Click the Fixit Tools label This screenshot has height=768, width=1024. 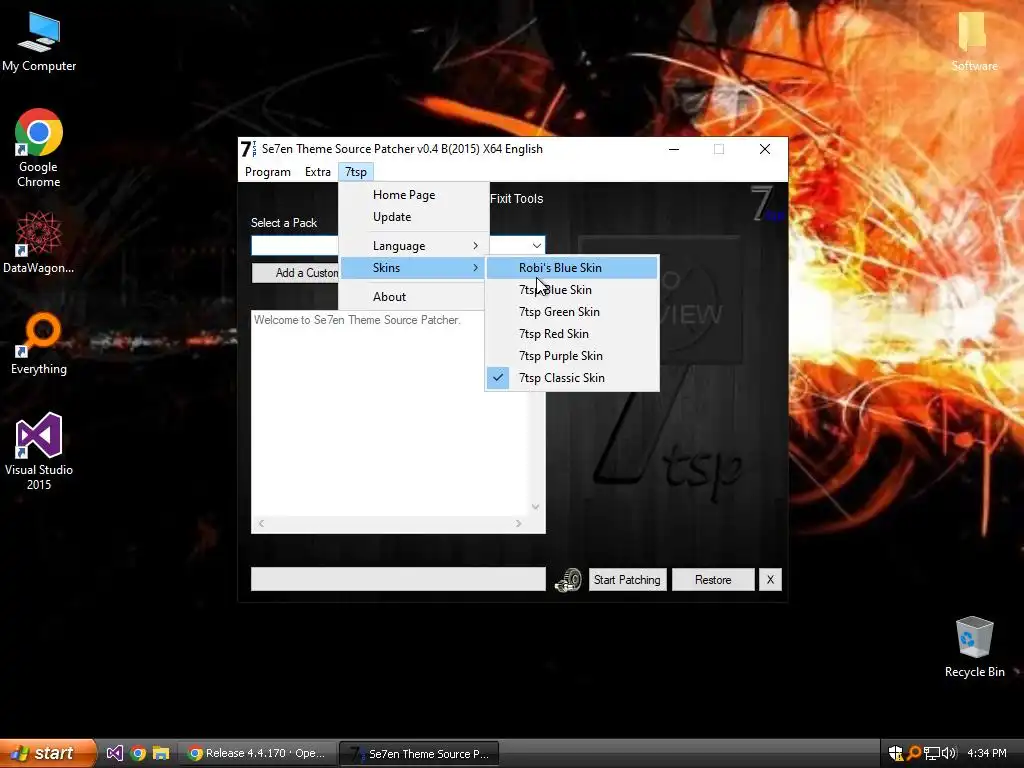pos(517,199)
